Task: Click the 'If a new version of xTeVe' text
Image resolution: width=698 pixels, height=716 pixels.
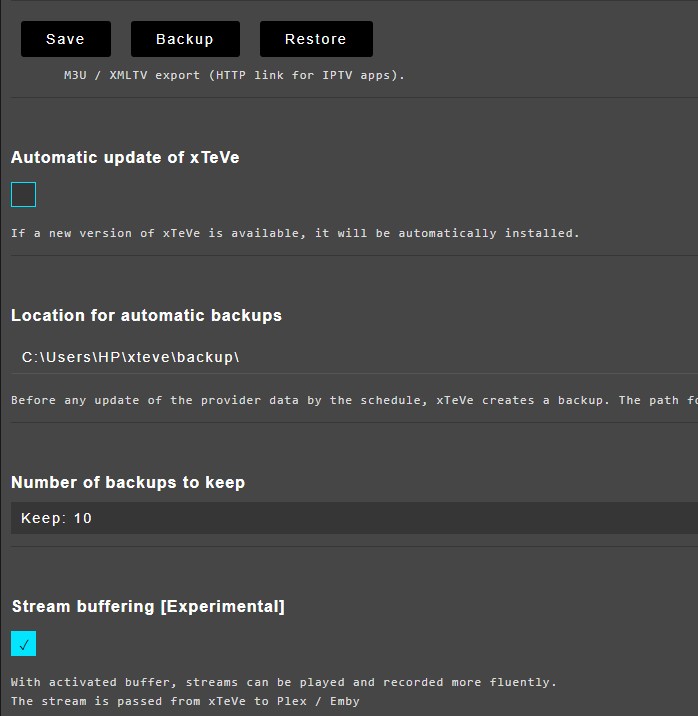Action: 295,233
